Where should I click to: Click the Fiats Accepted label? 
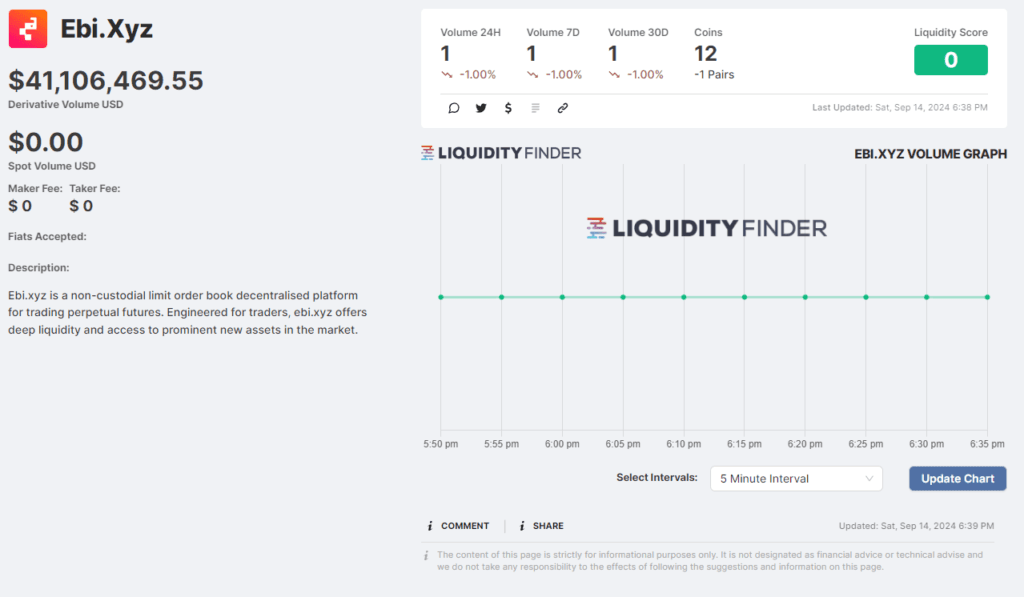coord(47,236)
